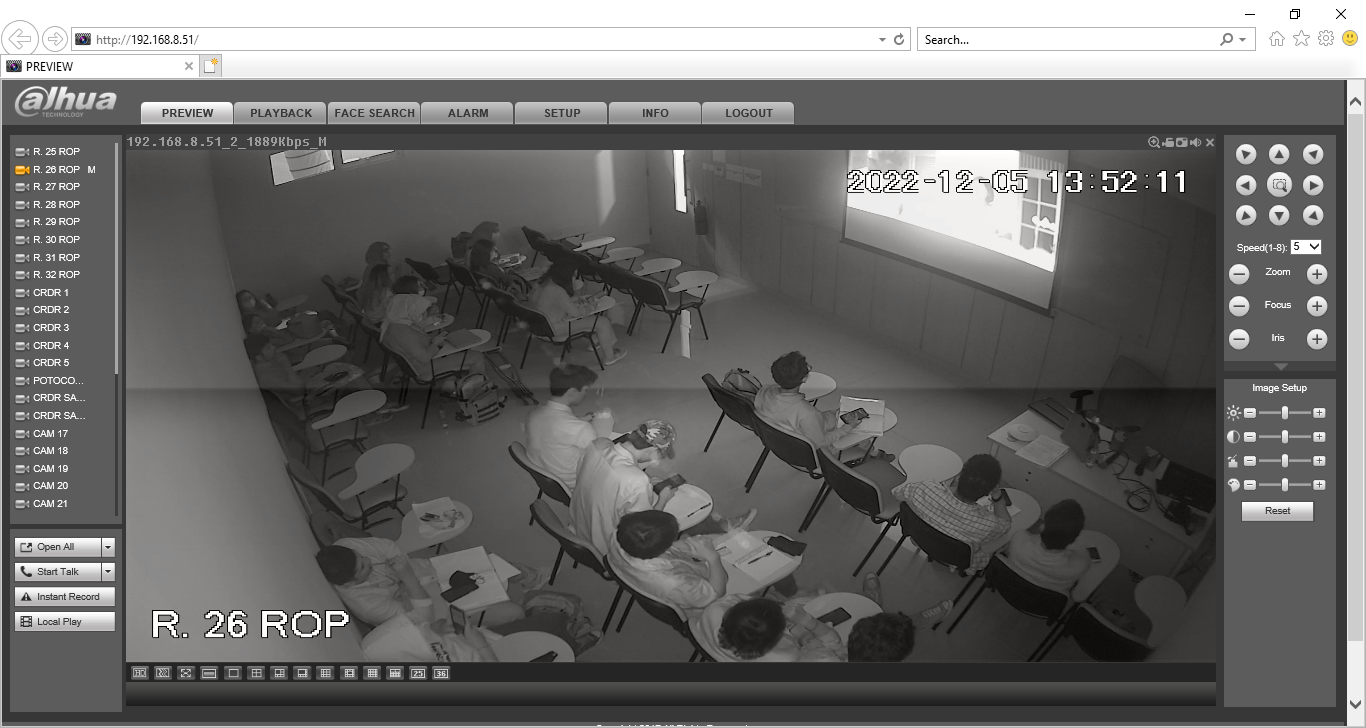Click the hue decrease minus button

click(1250, 485)
